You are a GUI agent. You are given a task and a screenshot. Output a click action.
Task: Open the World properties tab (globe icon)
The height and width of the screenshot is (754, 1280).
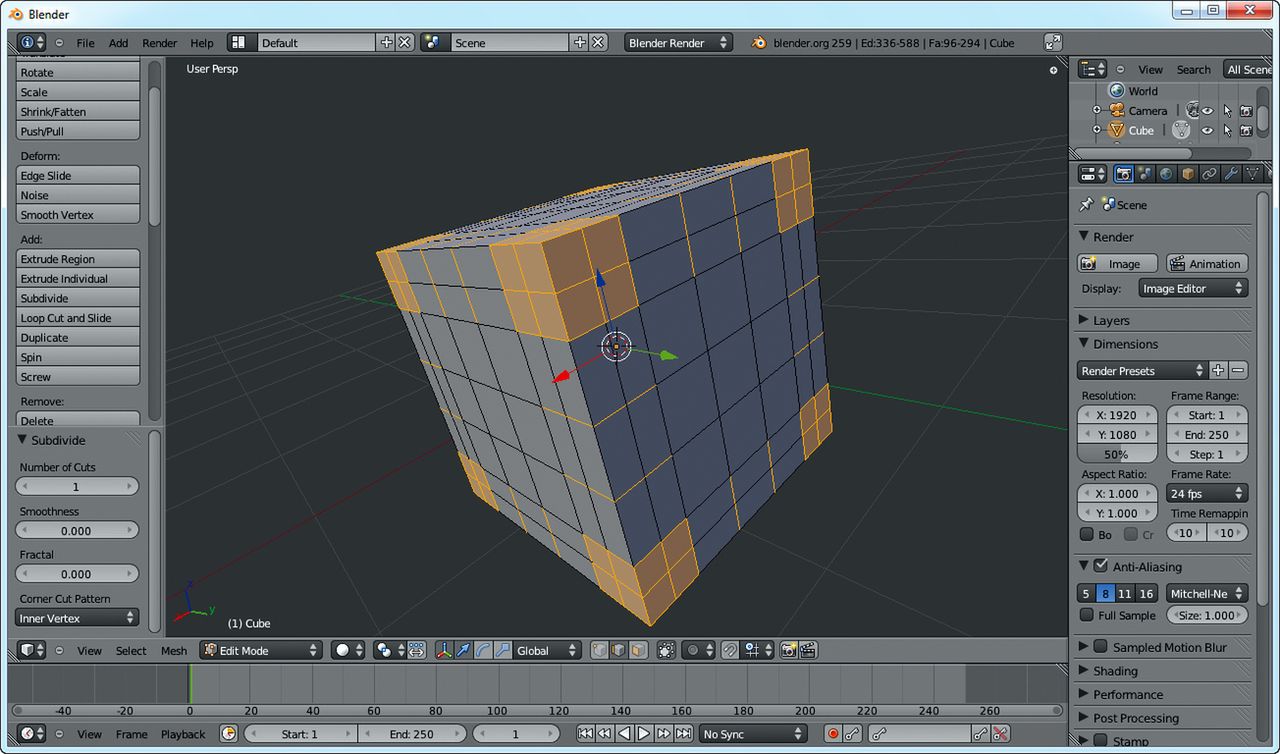[x=1166, y=174]
